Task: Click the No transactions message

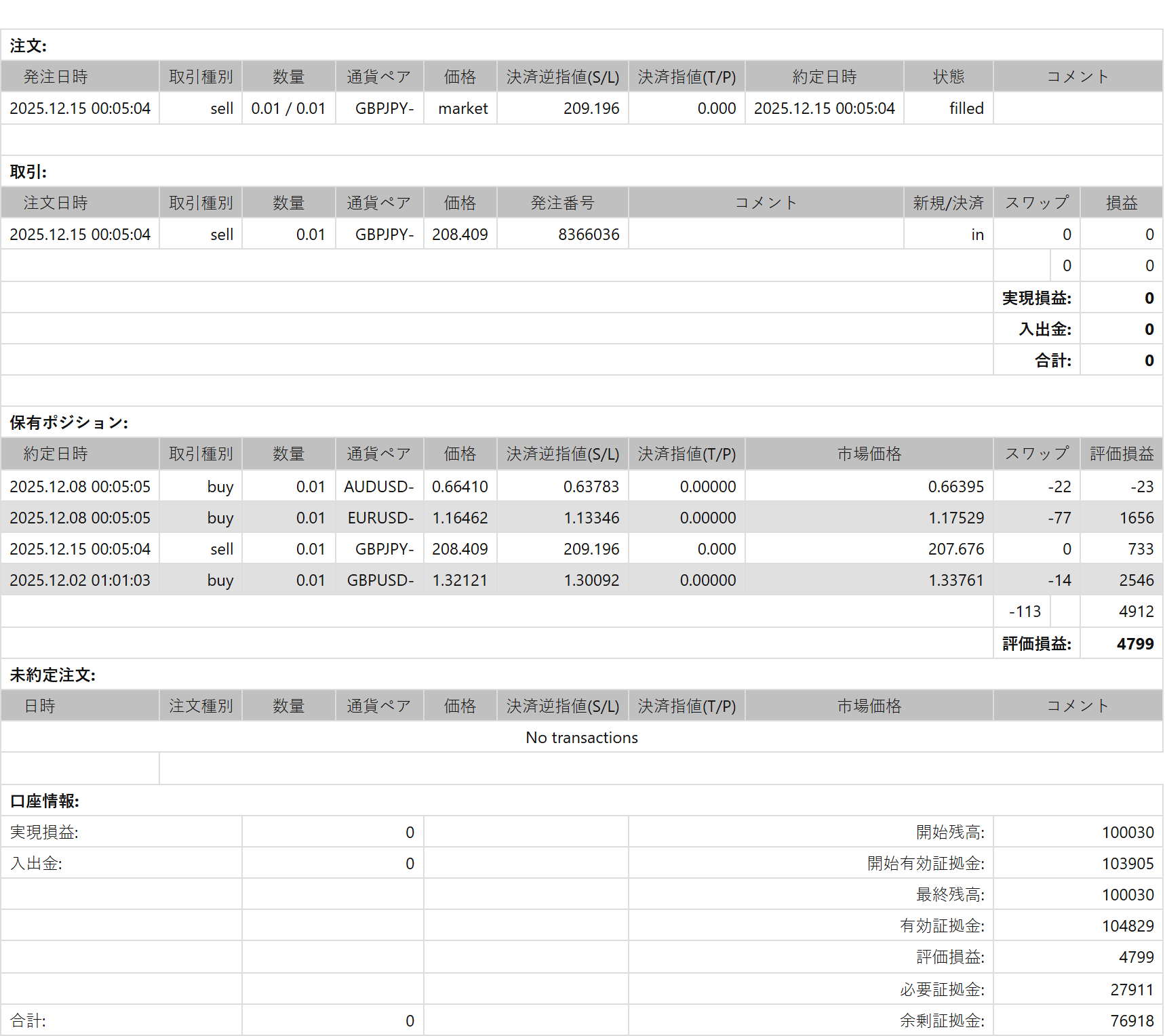Action: 581,738
